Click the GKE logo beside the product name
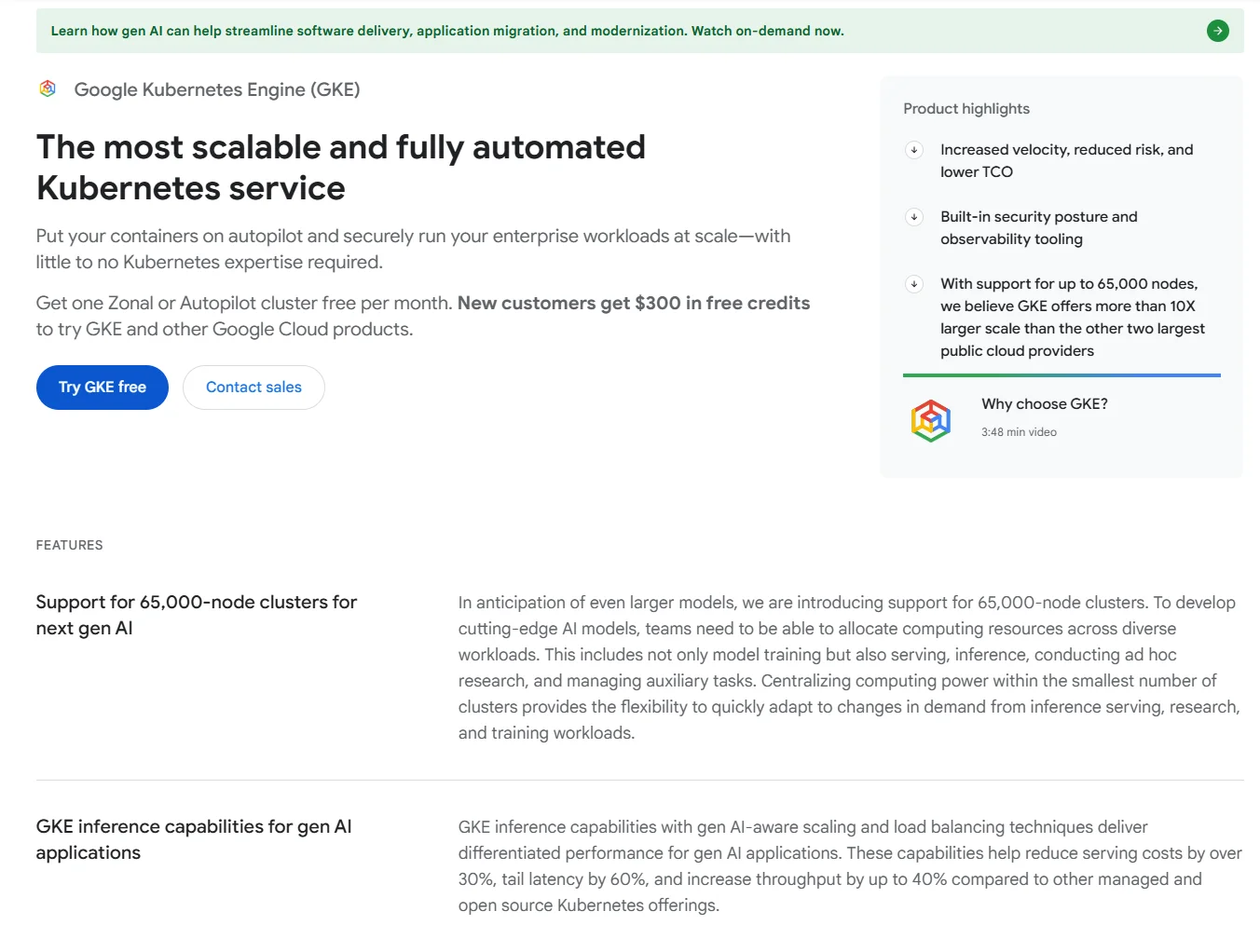The width and height of the screenshot is (1260, 952). coord(48,88)
